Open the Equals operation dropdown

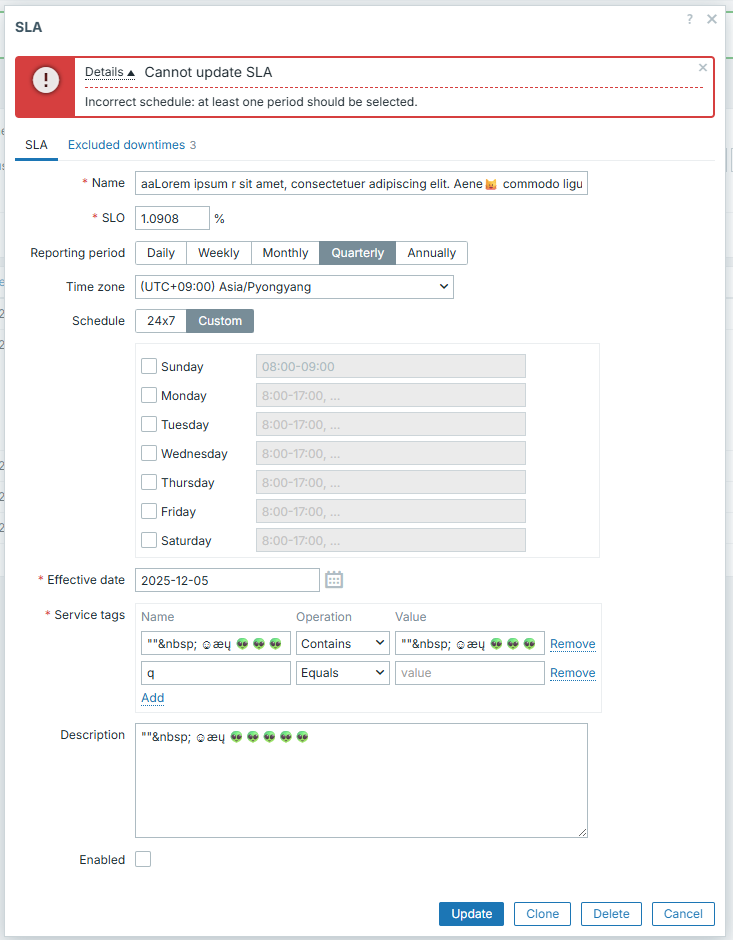coord(342,673)
